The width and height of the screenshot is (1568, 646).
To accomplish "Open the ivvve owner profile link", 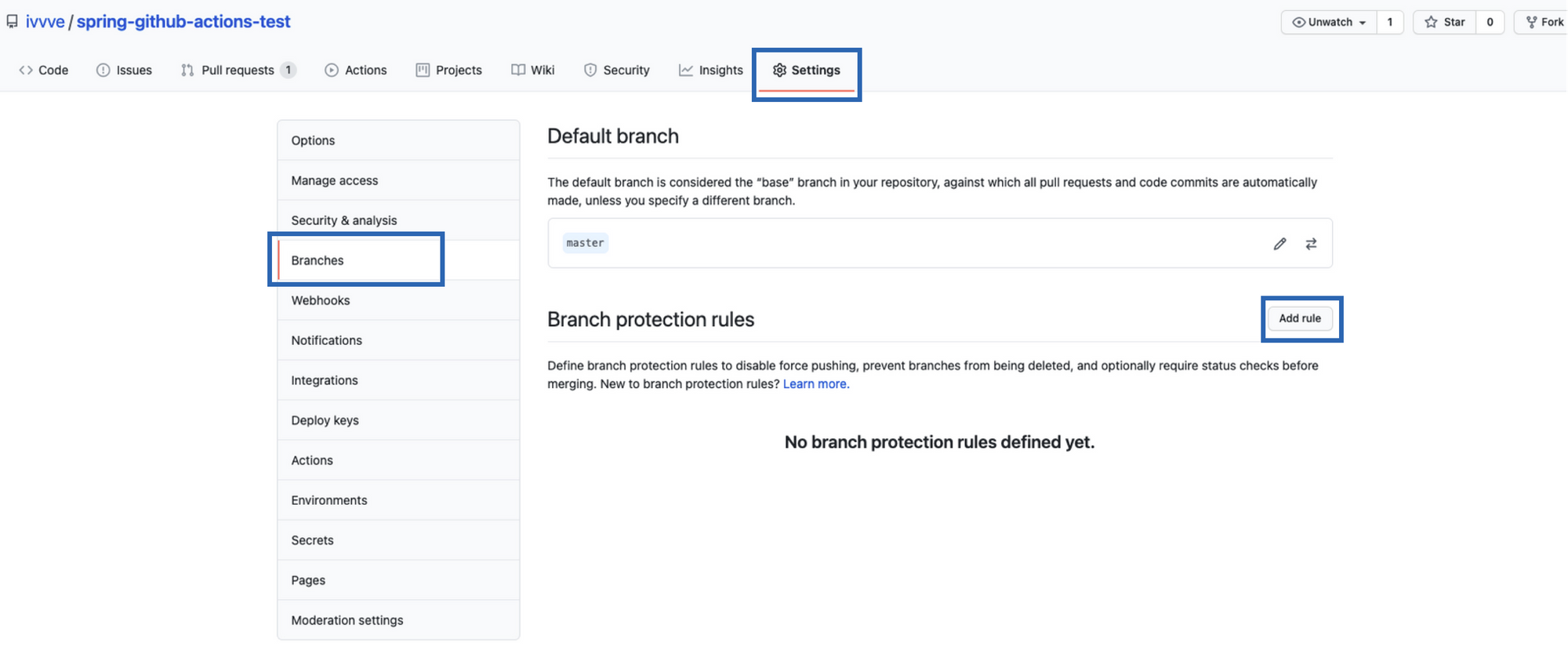I will (45, 21).
